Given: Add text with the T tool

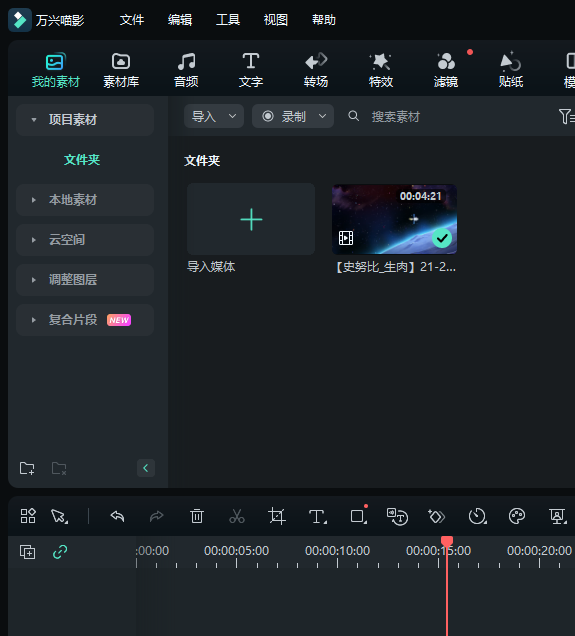Looking at the screenshot, I should (318, 516).
